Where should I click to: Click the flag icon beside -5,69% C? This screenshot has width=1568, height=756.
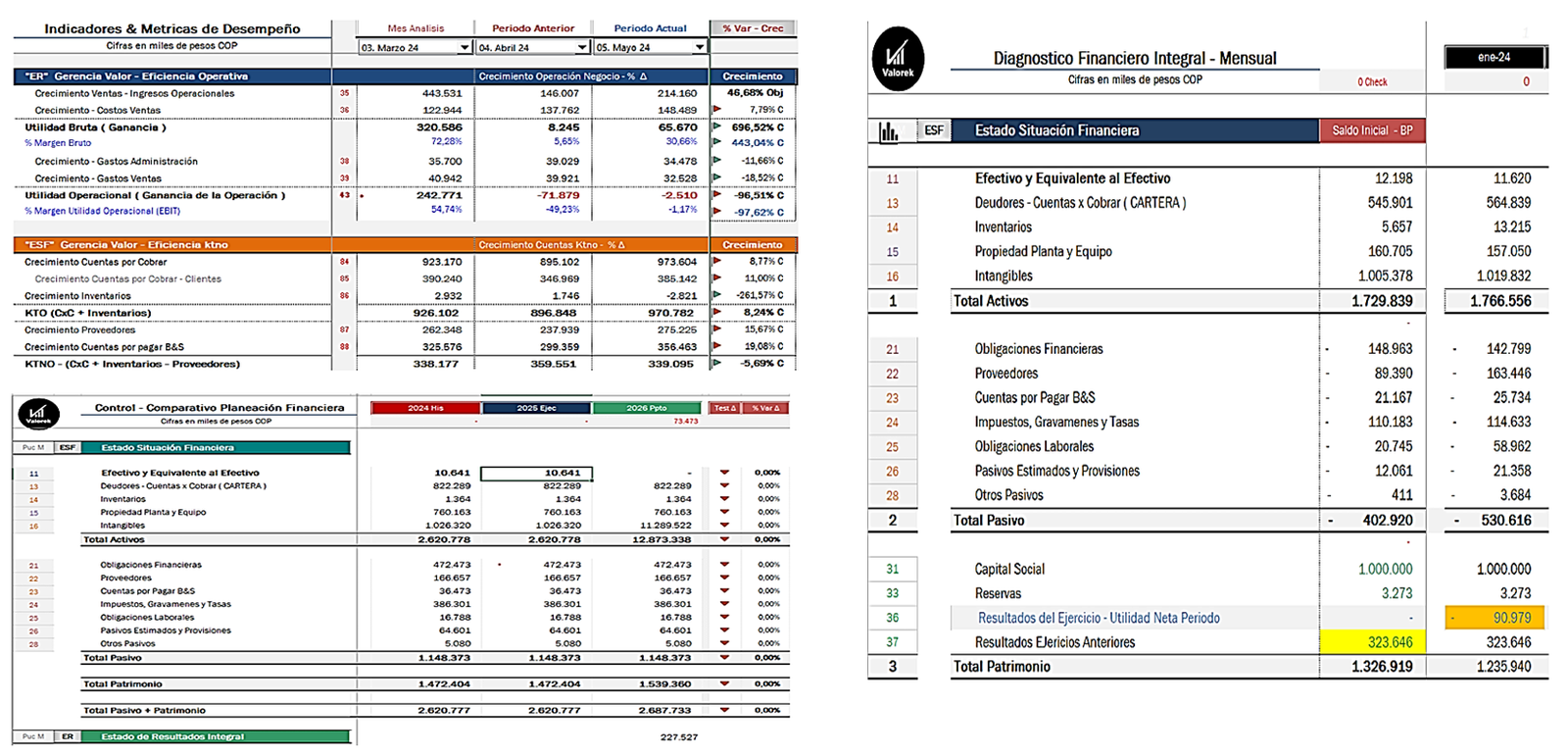click(x=717, y=363)
